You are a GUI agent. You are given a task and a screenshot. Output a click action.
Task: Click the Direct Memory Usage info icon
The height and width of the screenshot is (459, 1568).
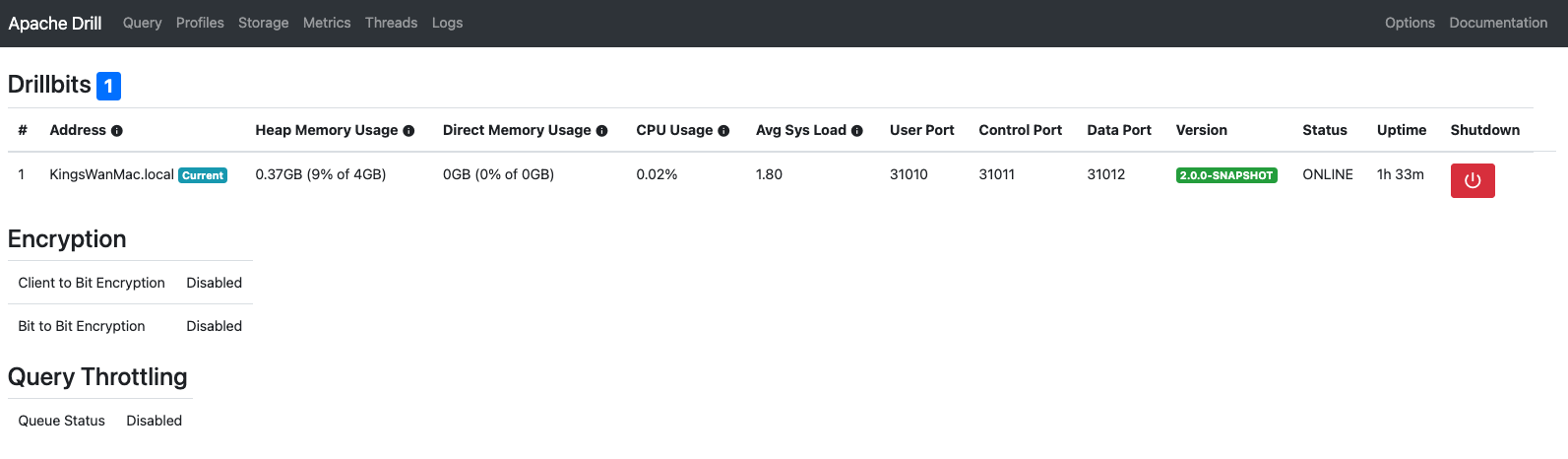(601, 131)
